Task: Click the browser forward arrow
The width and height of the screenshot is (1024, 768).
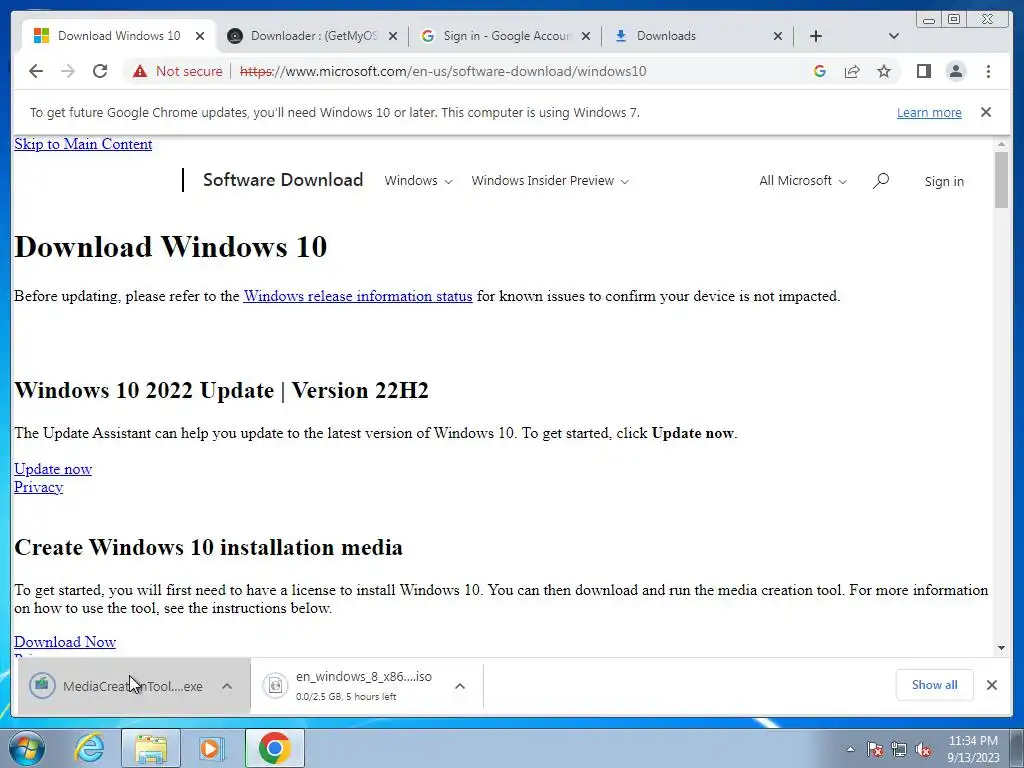Action: click(68, 71)
